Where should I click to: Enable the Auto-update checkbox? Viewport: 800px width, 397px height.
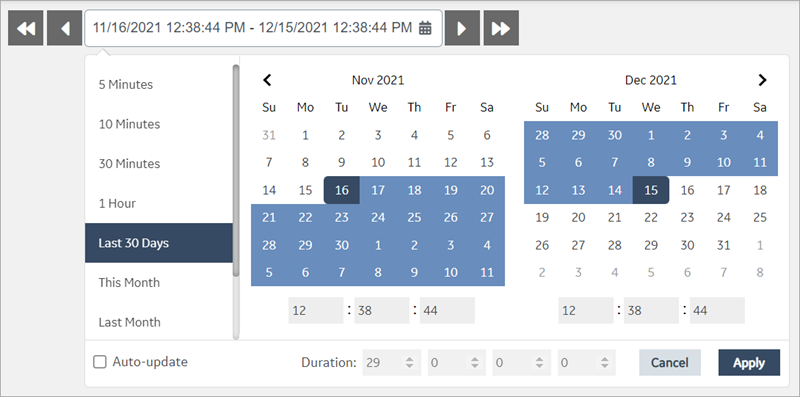pos(99,362)
